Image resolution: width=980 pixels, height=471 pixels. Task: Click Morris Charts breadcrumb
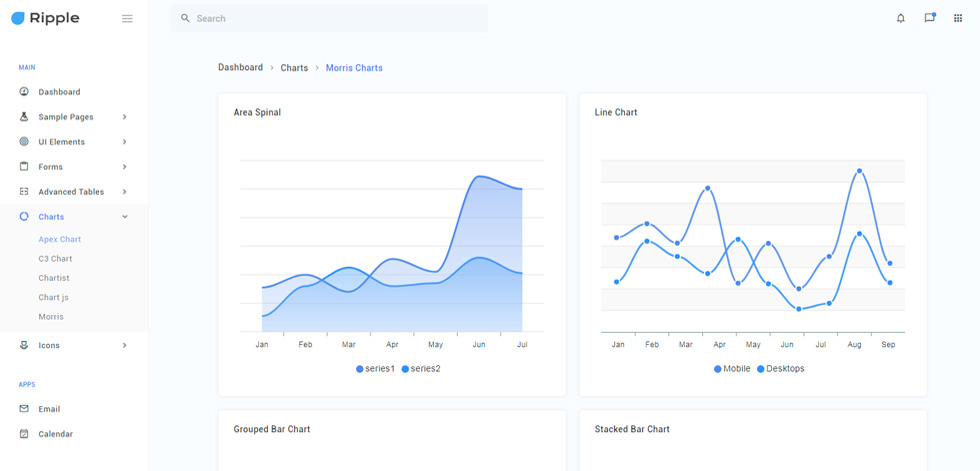pyautogui.click(x=354, y=67)
